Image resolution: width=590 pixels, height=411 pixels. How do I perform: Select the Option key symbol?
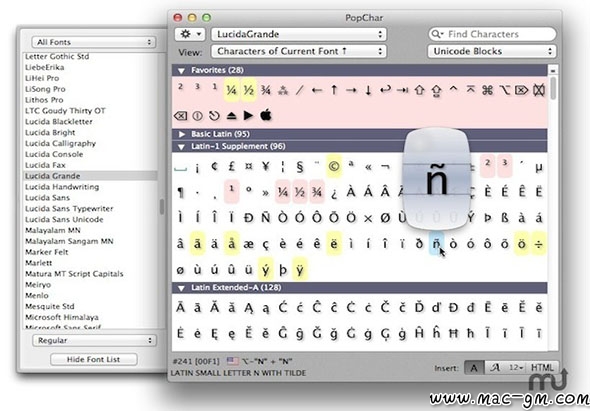[505, 90]
